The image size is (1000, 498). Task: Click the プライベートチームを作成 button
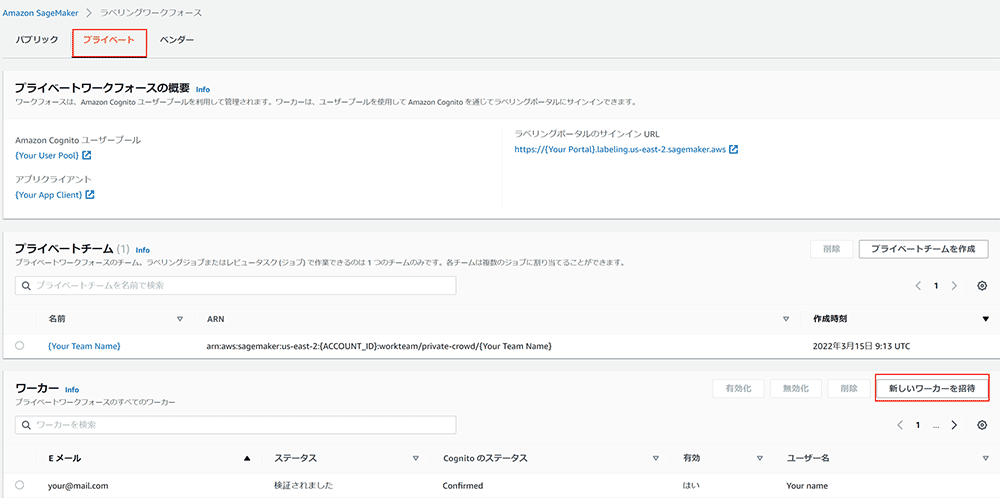click(923, 248)
